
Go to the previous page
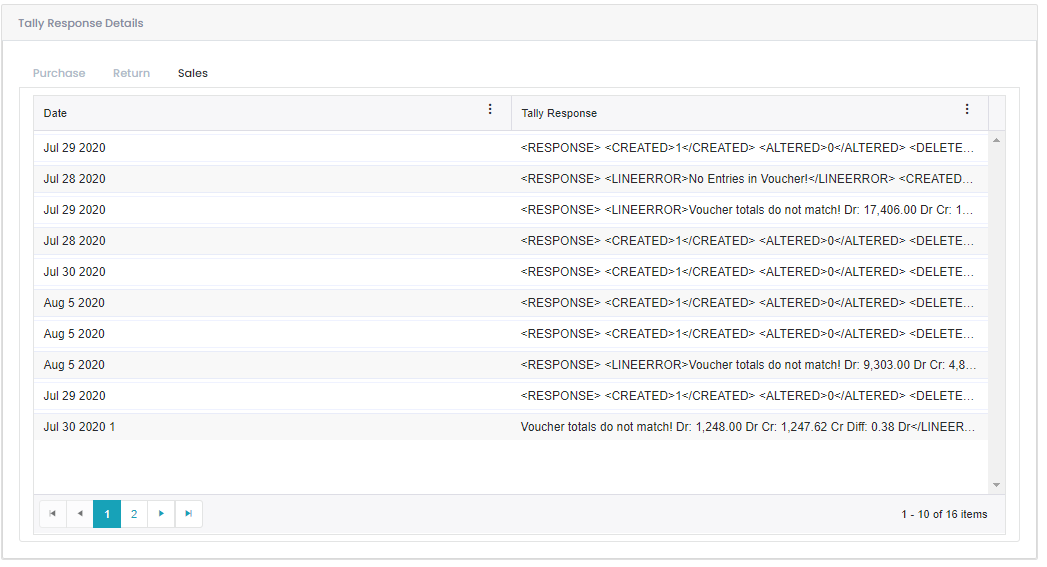[x=80, y=514]
